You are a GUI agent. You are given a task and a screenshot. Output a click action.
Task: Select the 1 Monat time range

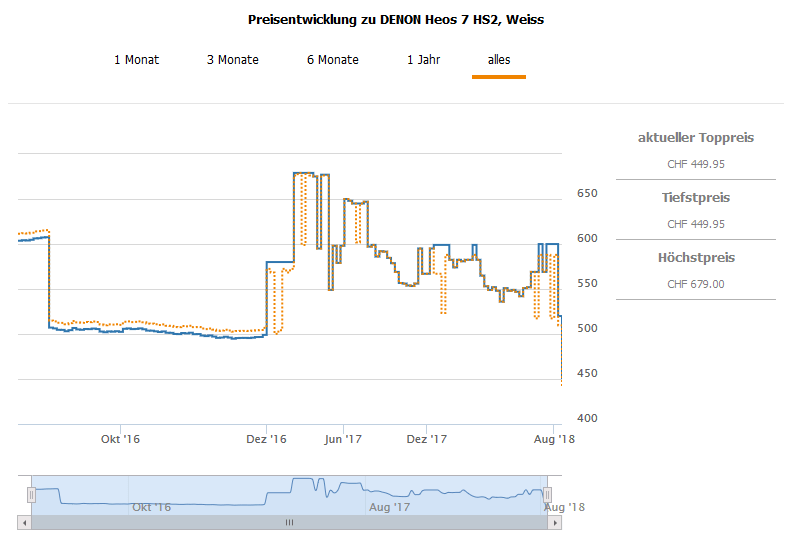point(136,60)
